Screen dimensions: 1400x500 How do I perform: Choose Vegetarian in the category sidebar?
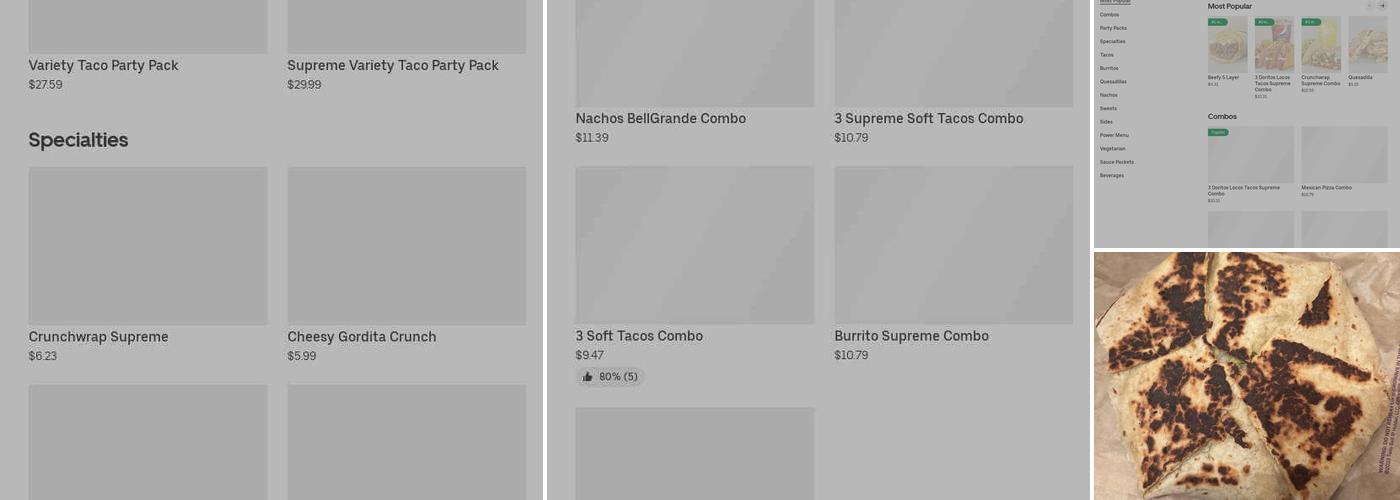coord(1112,149)
